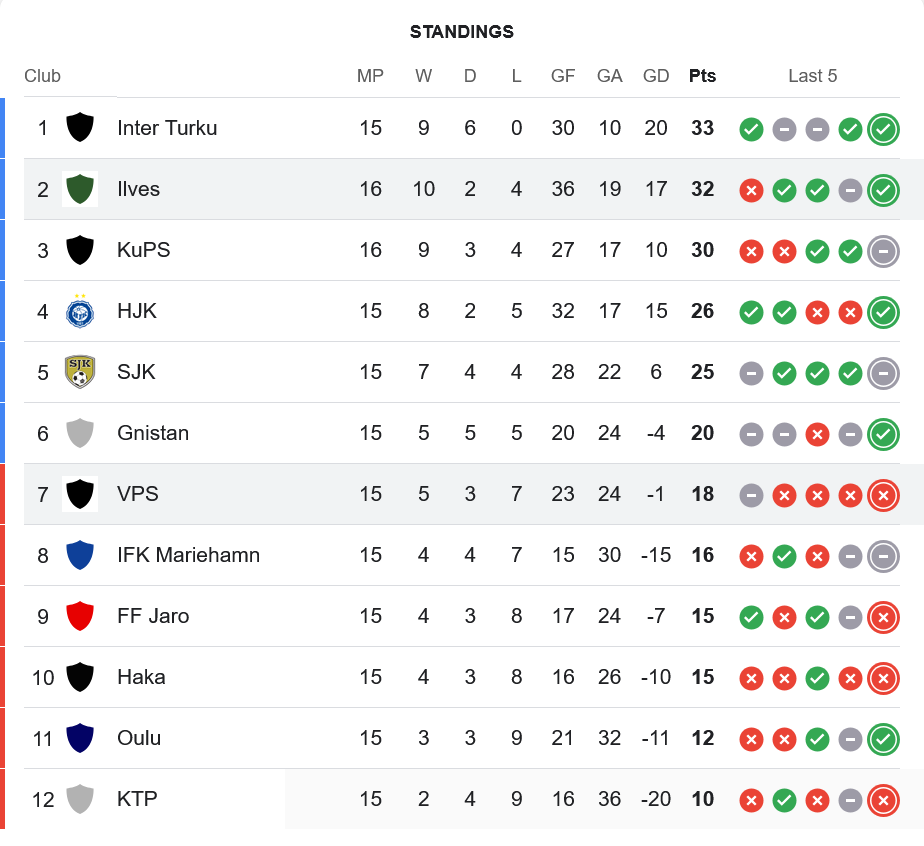The image size is (924, 846).
Task: Click the MP column header
Action: click(x=371, y=76)
